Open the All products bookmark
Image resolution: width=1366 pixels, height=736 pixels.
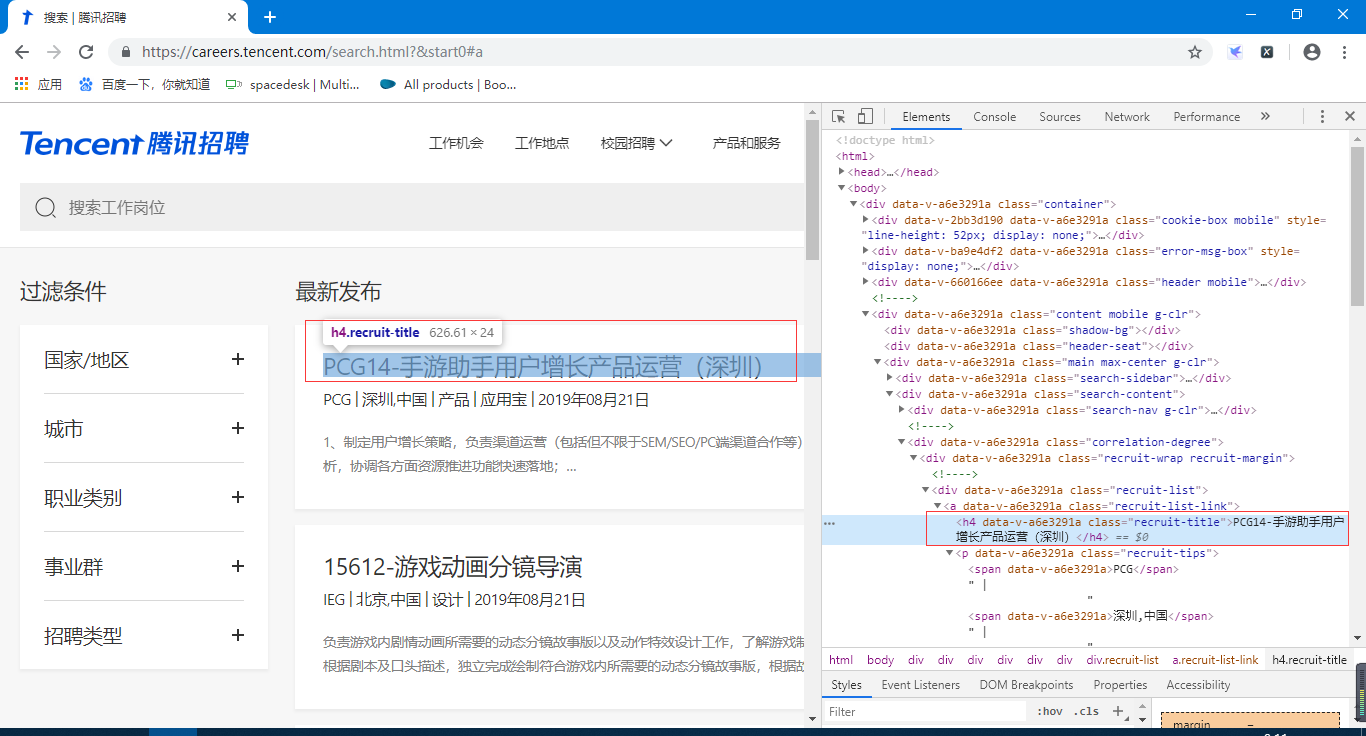point(448,85)
